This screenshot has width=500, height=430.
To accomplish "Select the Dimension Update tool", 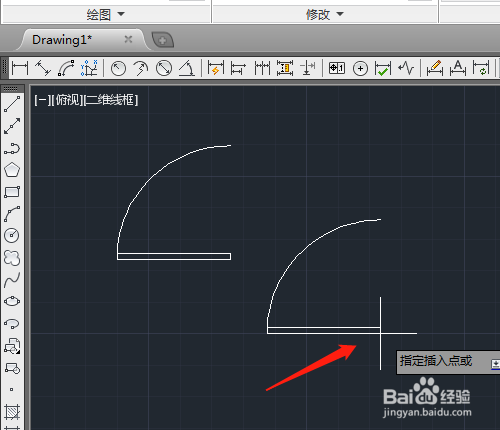I will (481, 68).
